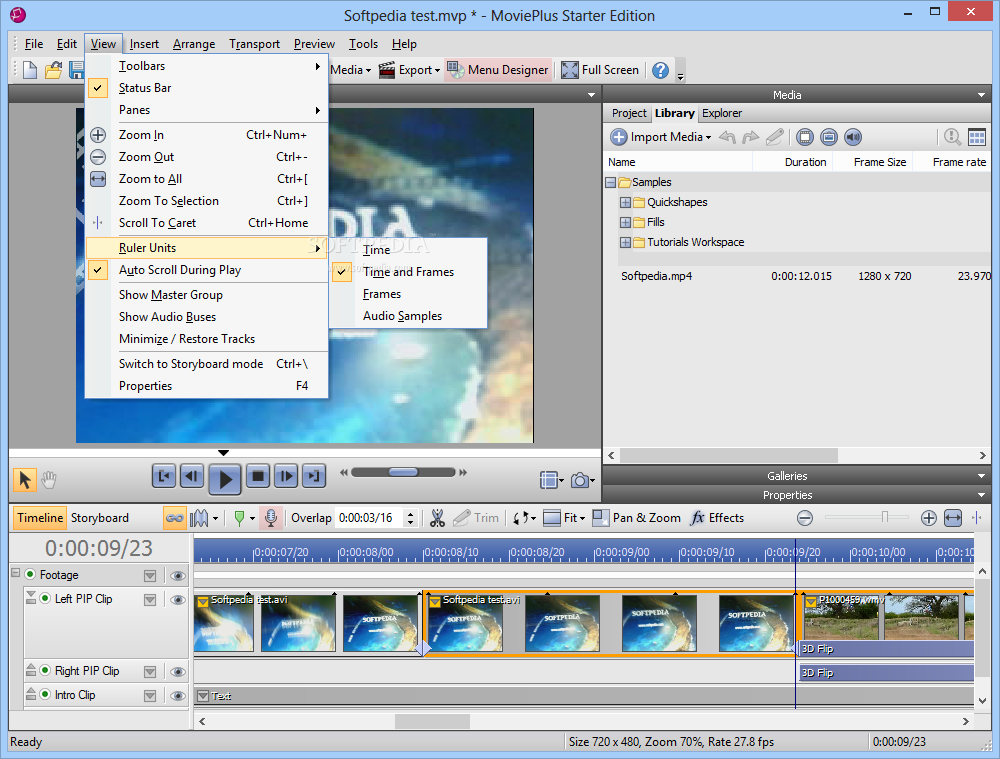1000x759 pixels.
Task: Switch Media pane to details view icon
Action: tap(976, 137)
